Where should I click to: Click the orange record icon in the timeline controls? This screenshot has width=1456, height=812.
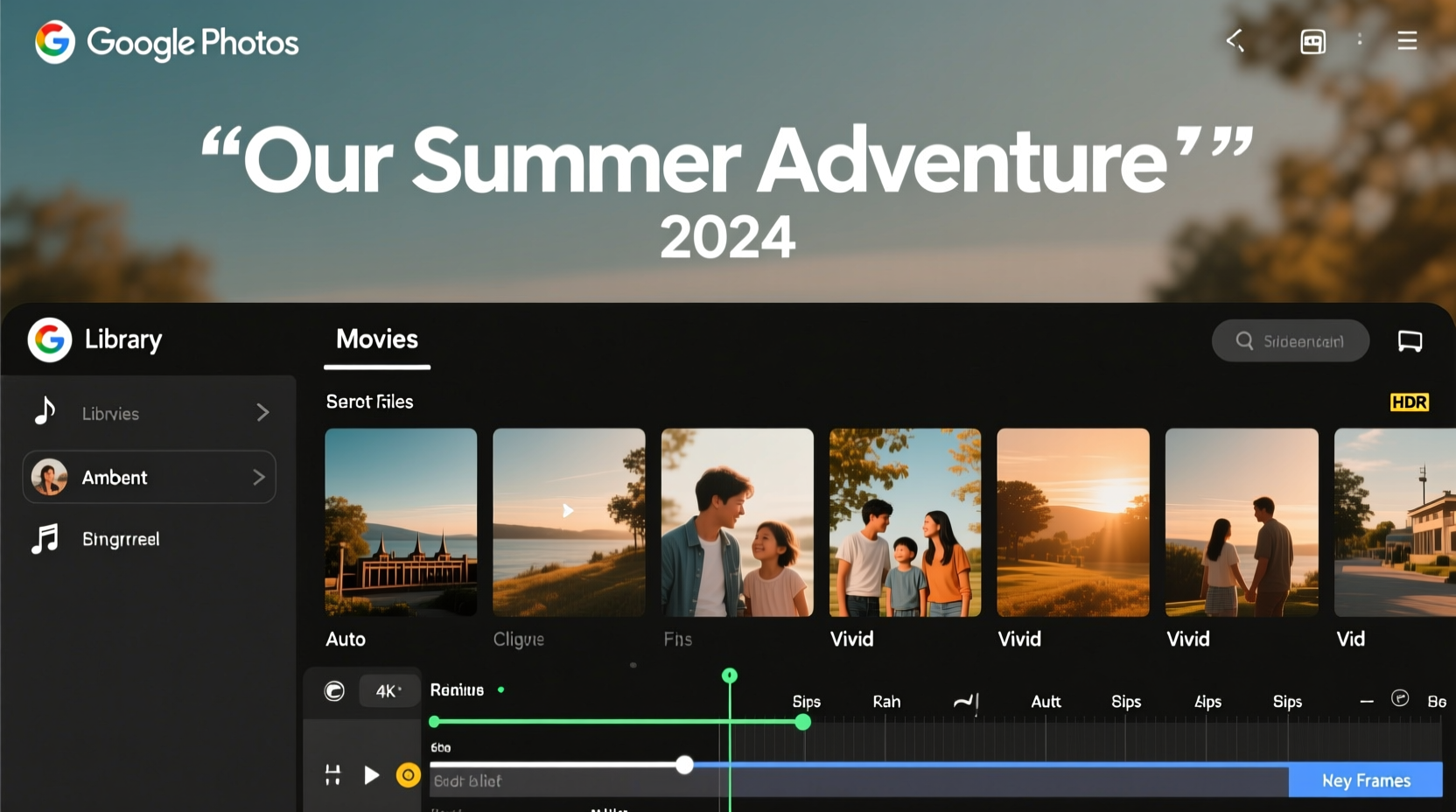click(407, 775)
